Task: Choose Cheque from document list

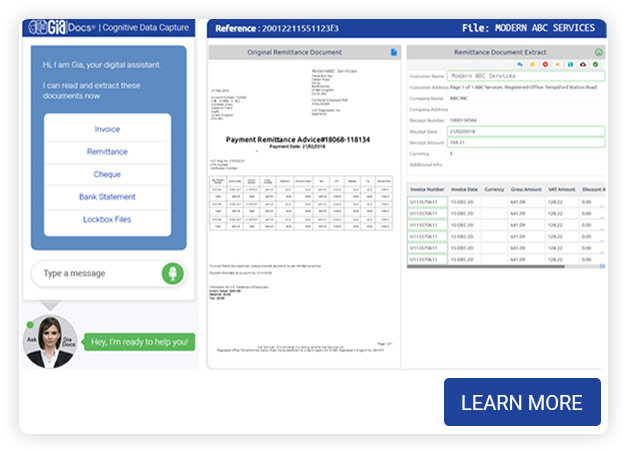Action: tap(107, 174)
